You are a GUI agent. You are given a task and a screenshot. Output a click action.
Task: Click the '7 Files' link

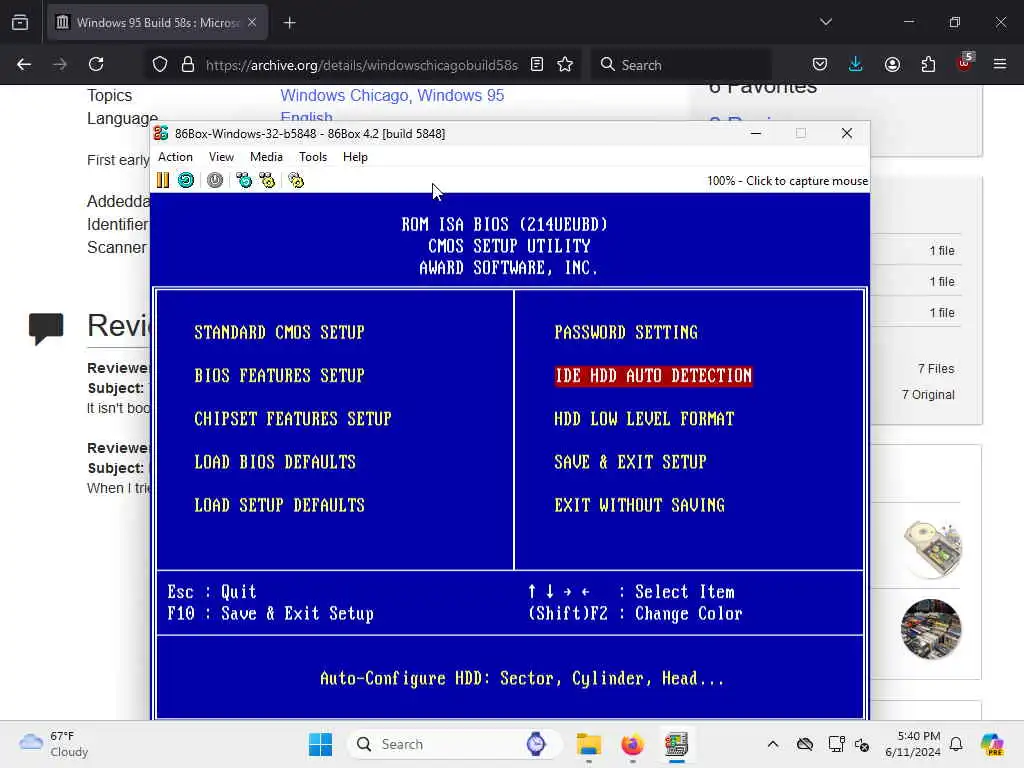936,369
